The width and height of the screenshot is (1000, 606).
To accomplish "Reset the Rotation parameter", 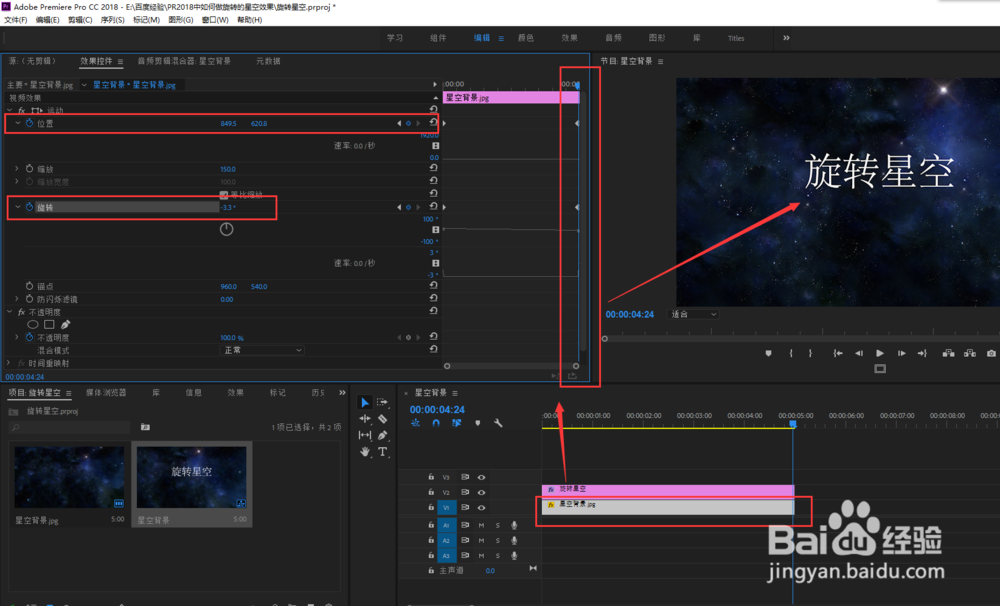I will point(434,207).
